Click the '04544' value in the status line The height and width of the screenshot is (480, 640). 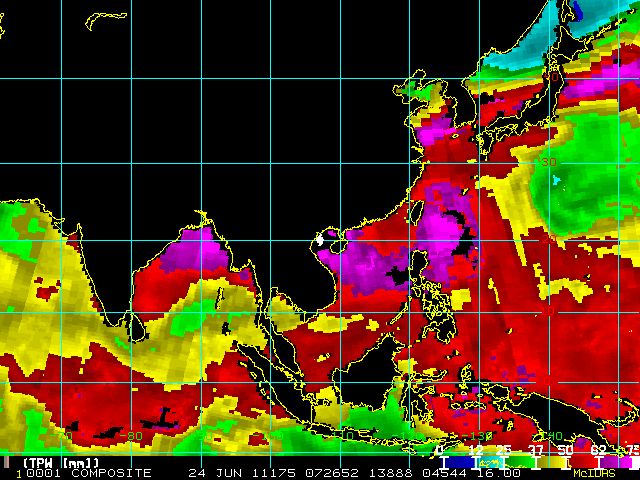click(444, 473)
